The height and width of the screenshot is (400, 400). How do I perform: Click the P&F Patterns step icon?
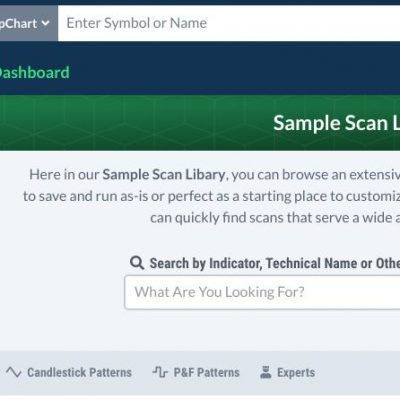(160, 372)
